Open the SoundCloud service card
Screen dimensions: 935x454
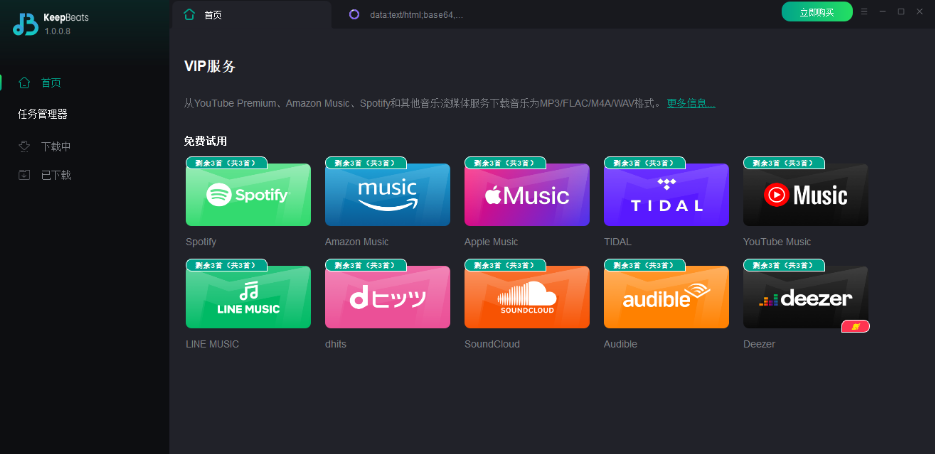[x=527, y=297]
